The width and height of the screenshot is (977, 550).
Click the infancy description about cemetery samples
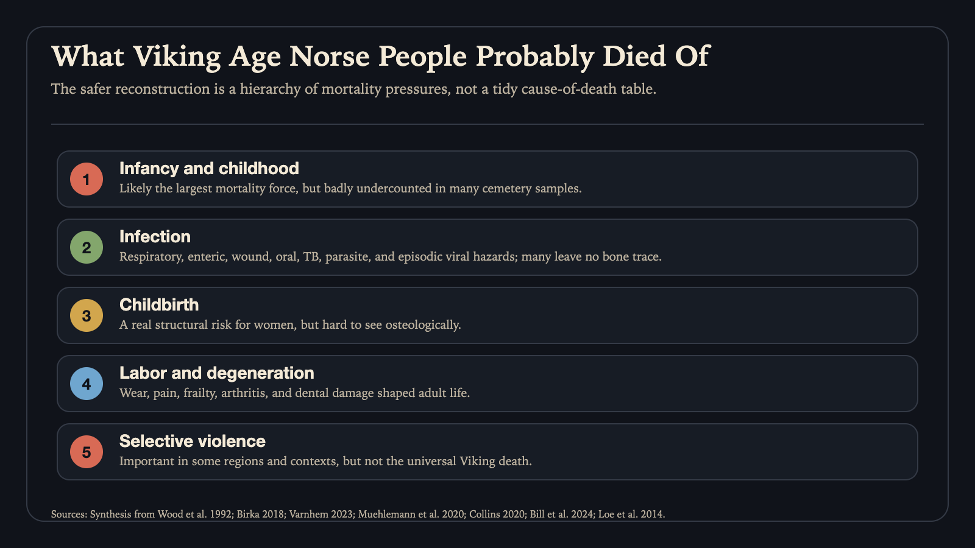350,188
